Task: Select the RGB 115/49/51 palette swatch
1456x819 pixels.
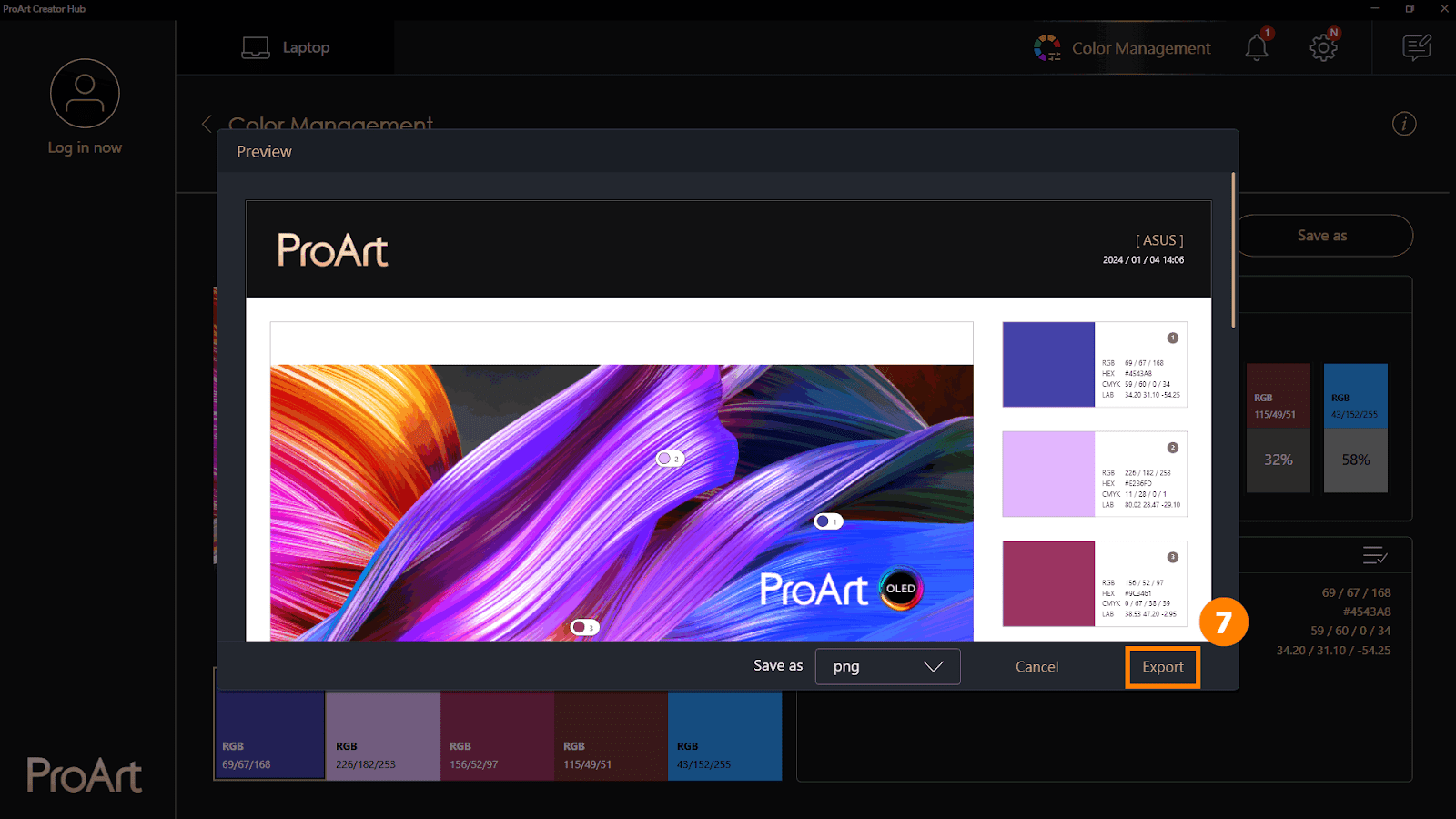Action: pos(611,735)
